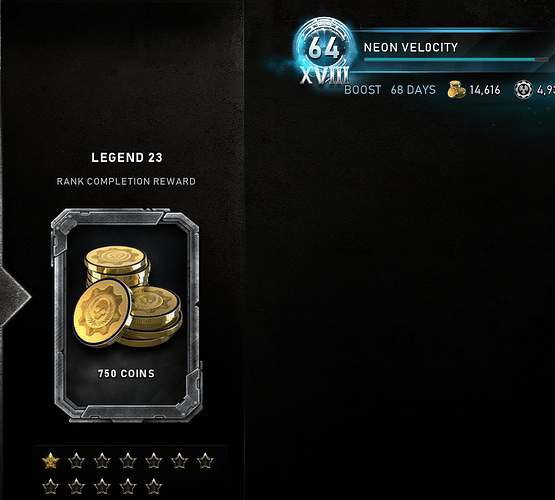Image resolution: width=555 pixels, height=500 pixels.
Task: Click the 68 DAYS boost timer
Action: tap(413, 90)
